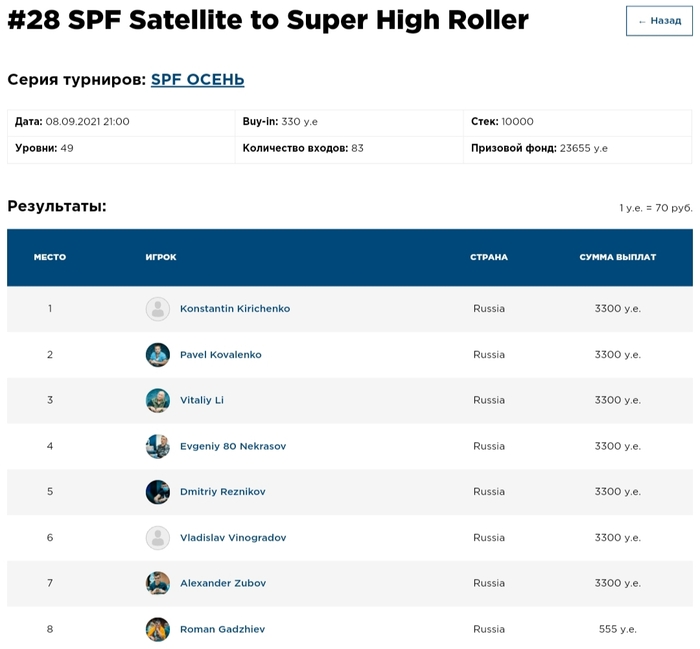Open Evgeniy 80 Nekrasov's avatar
This screenshot has width=700, height=649.
tap(158, 446)
